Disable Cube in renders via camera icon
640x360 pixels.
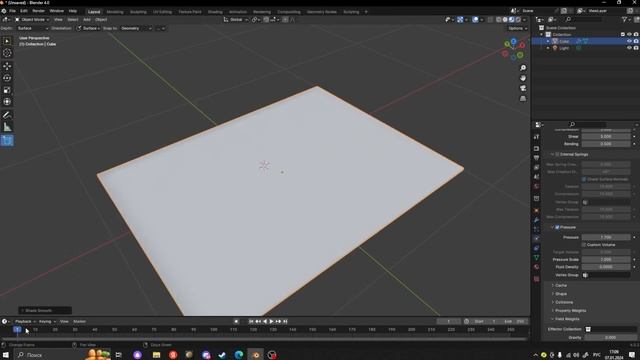[636, 41]
